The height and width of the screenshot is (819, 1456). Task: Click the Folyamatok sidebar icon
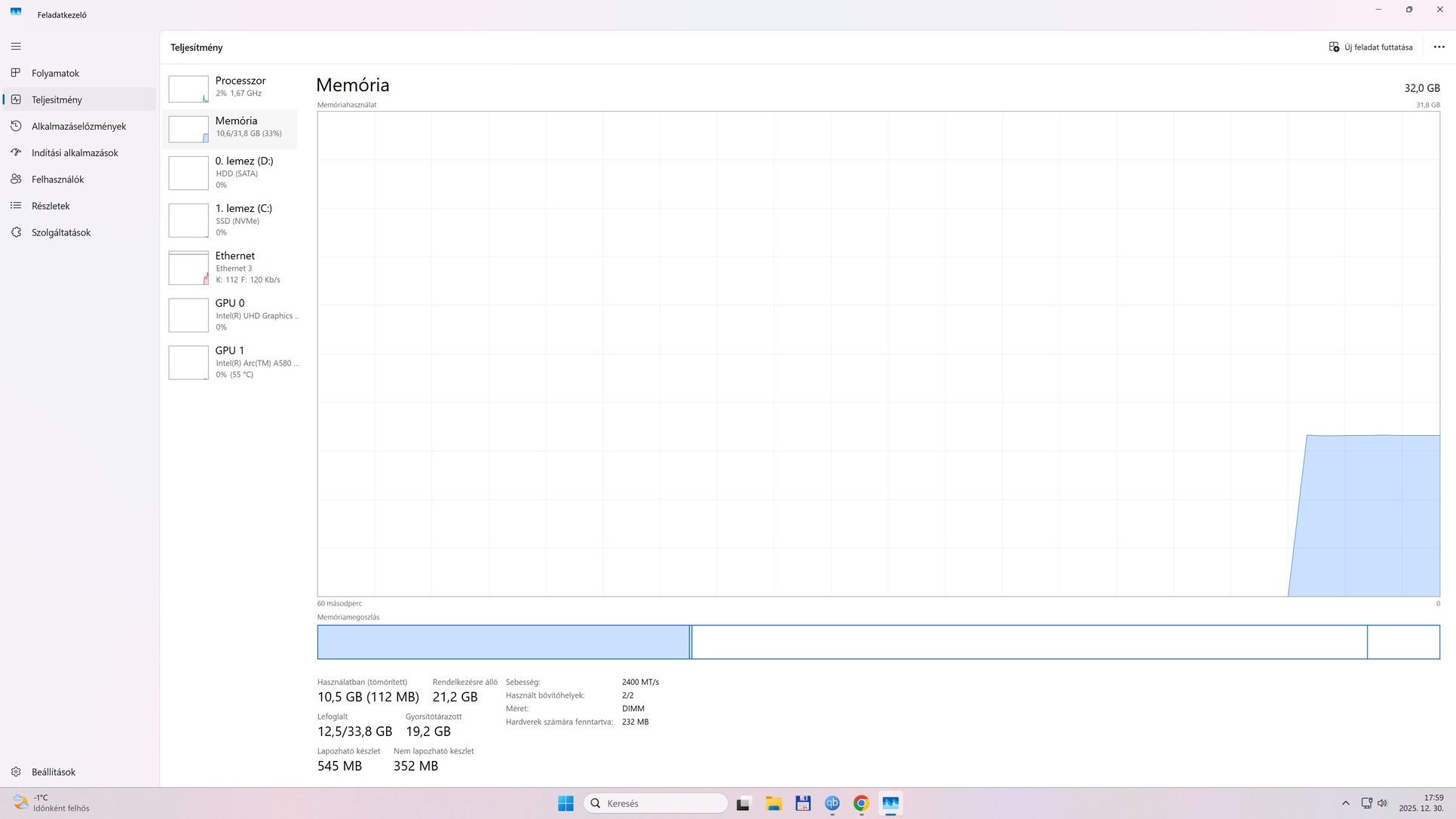pyautogui.click(x=16, y=73)
